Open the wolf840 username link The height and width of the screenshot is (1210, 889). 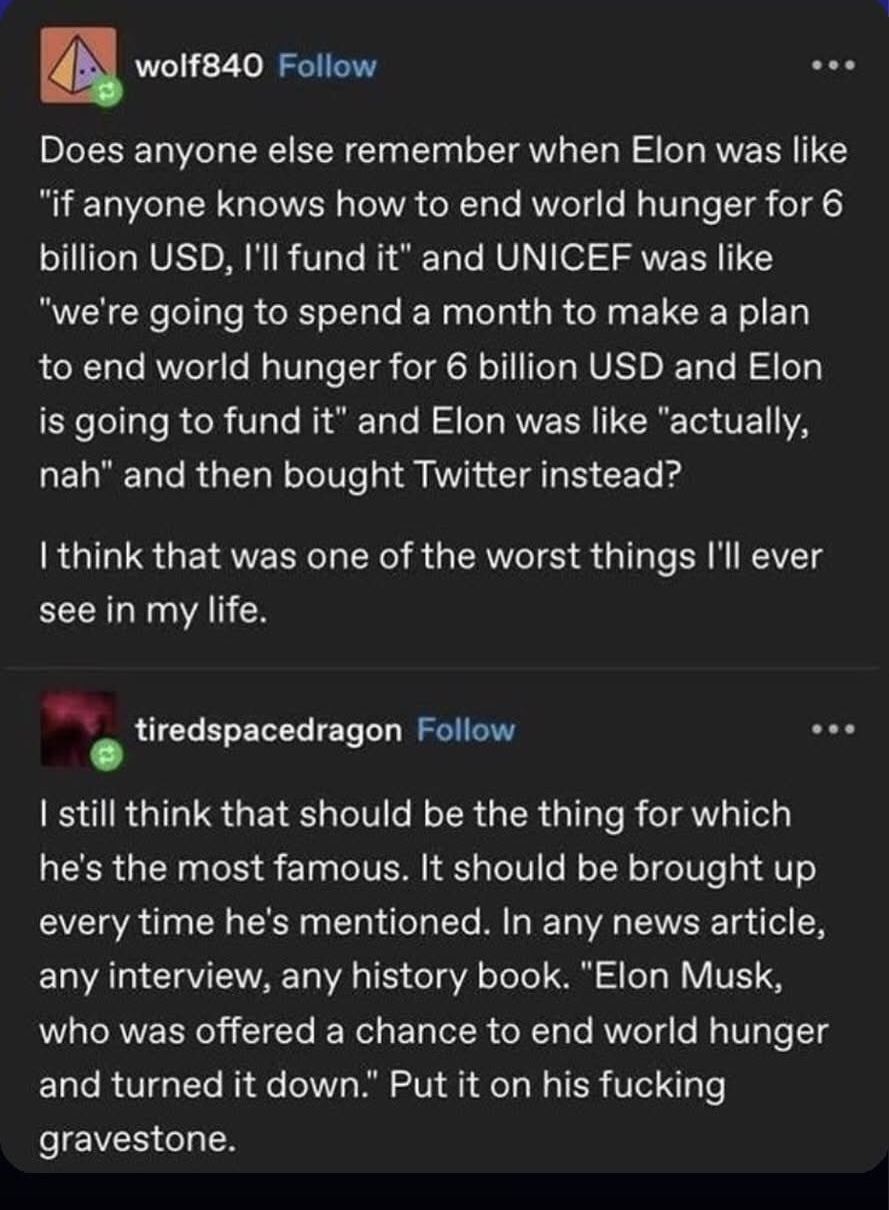(x=199, y=66)
